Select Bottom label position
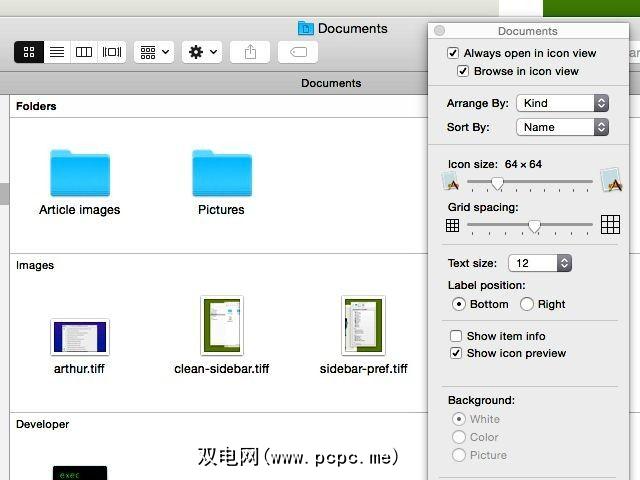Screen dimensions: 640x480 [459, 304]
